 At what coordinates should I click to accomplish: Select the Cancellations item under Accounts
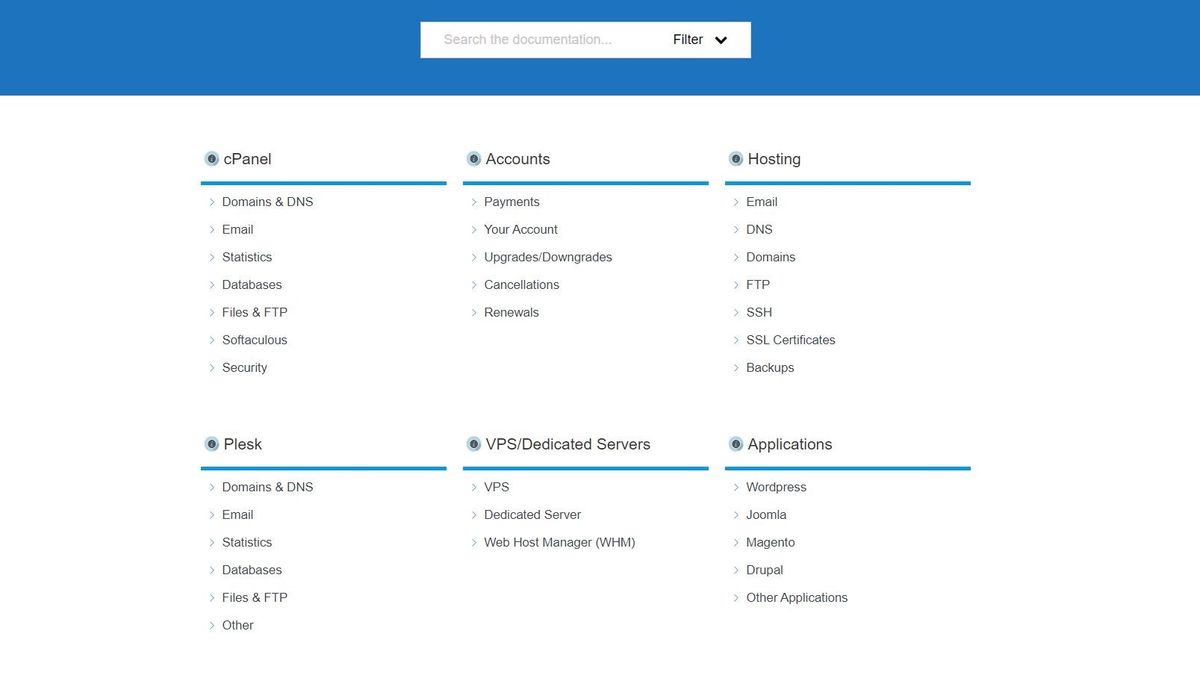click(521, 284)
